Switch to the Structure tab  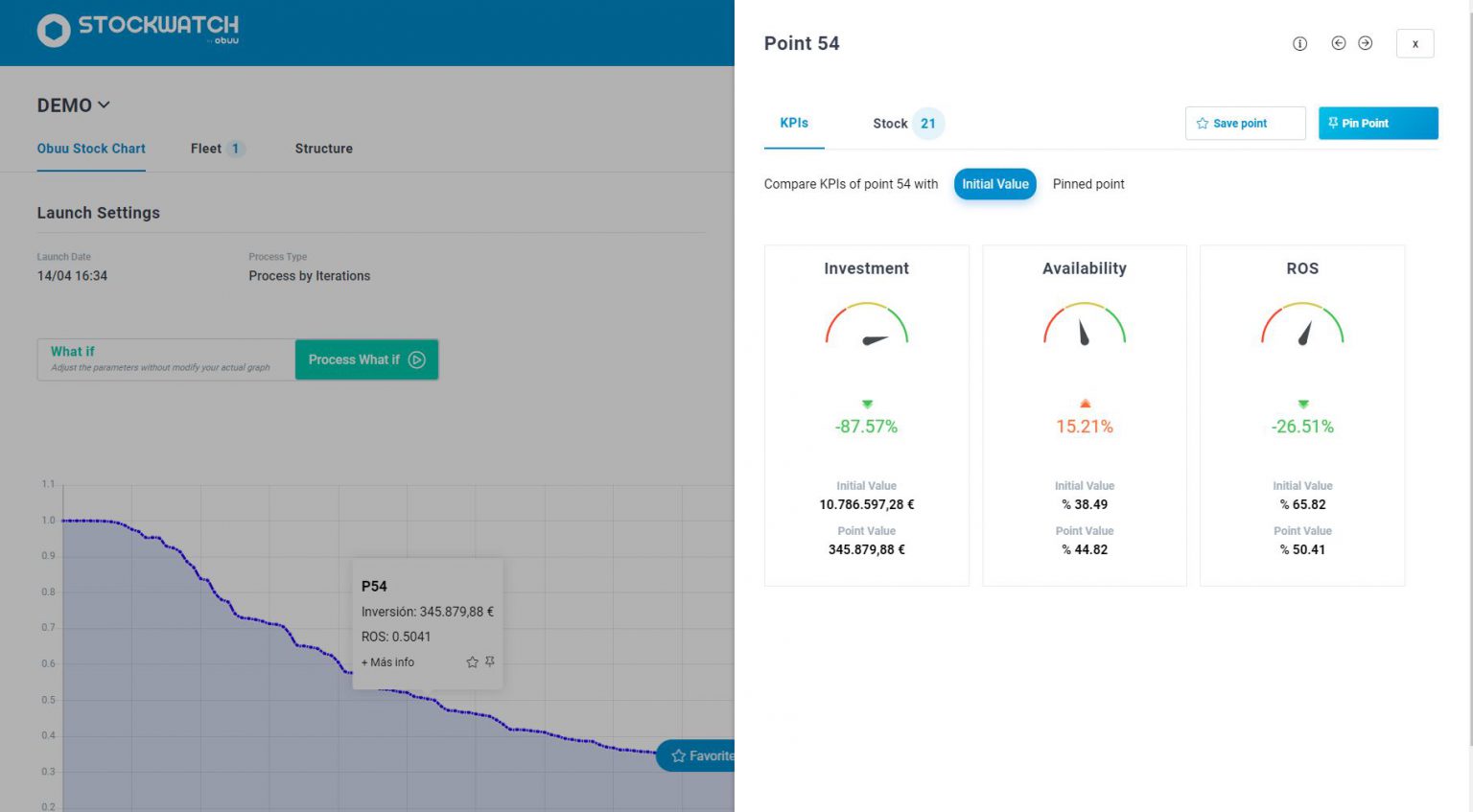coord(323,149)
